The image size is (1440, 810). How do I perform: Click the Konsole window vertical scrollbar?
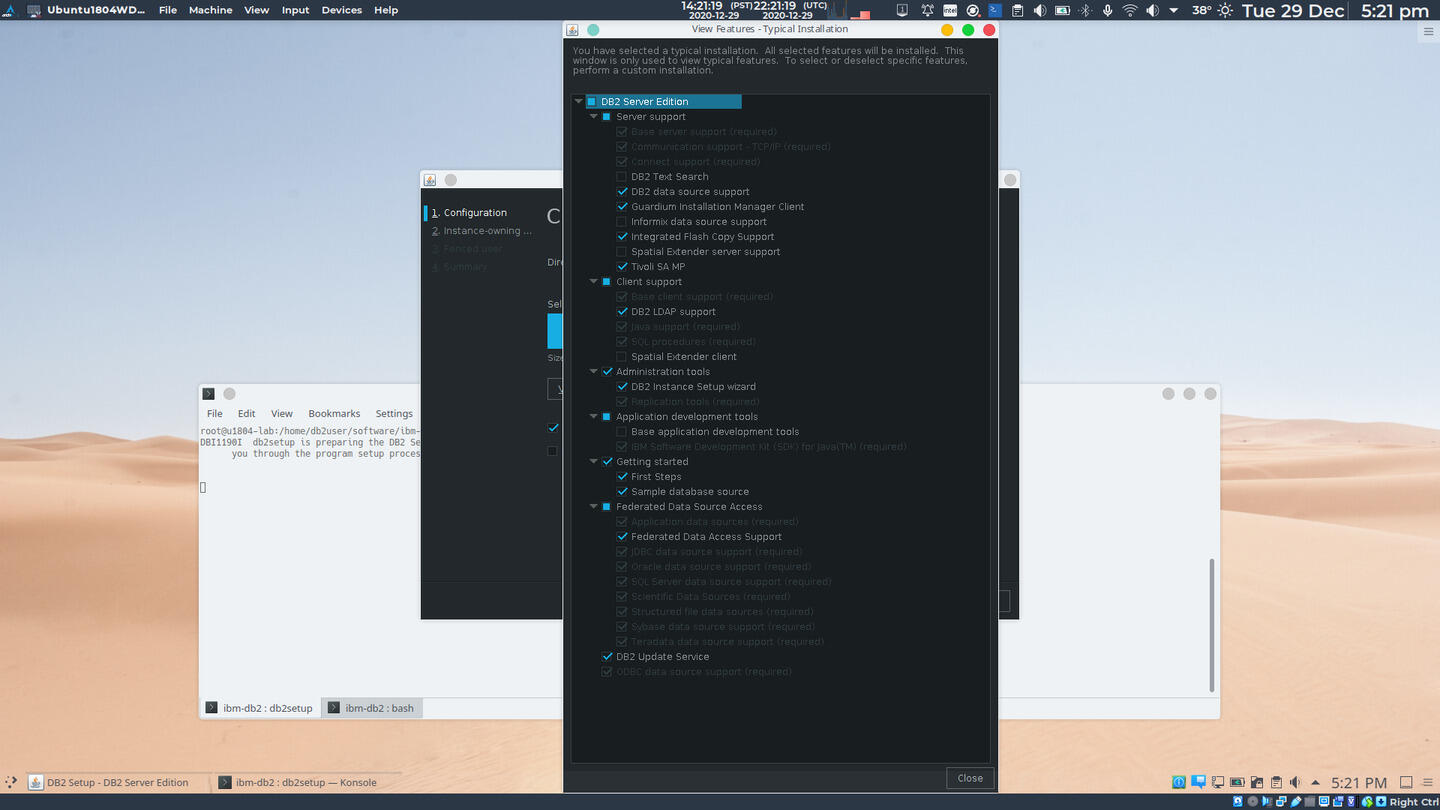click(1212, 625)
